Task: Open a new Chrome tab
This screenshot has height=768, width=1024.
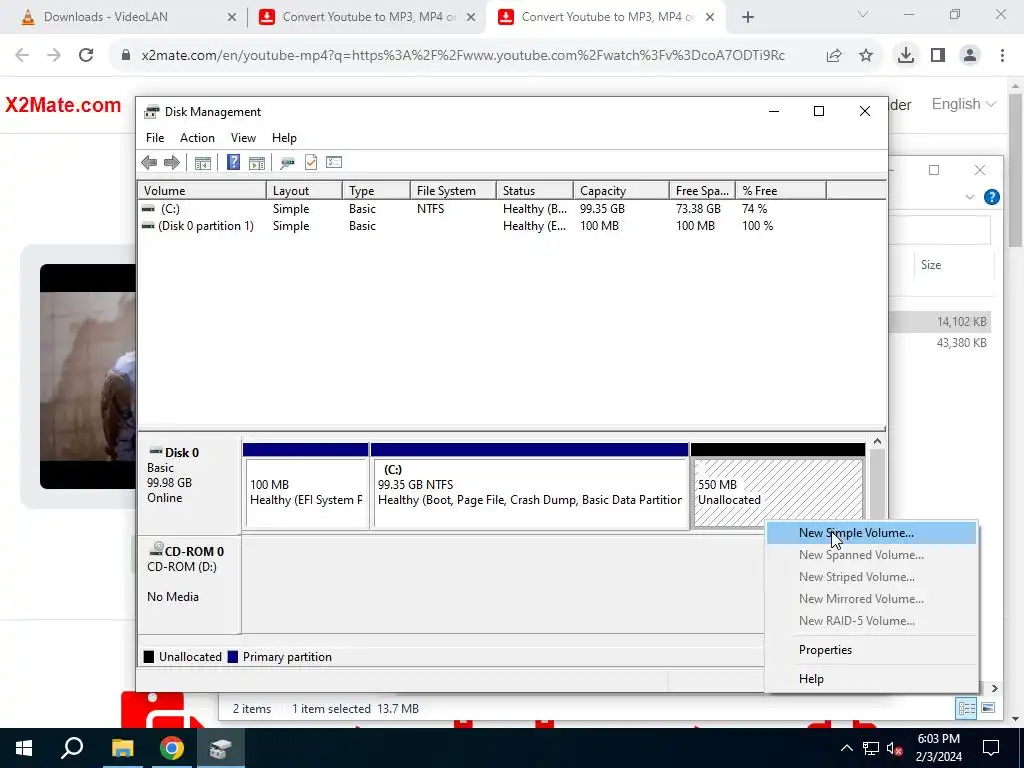Action: [x=748, y=17]
